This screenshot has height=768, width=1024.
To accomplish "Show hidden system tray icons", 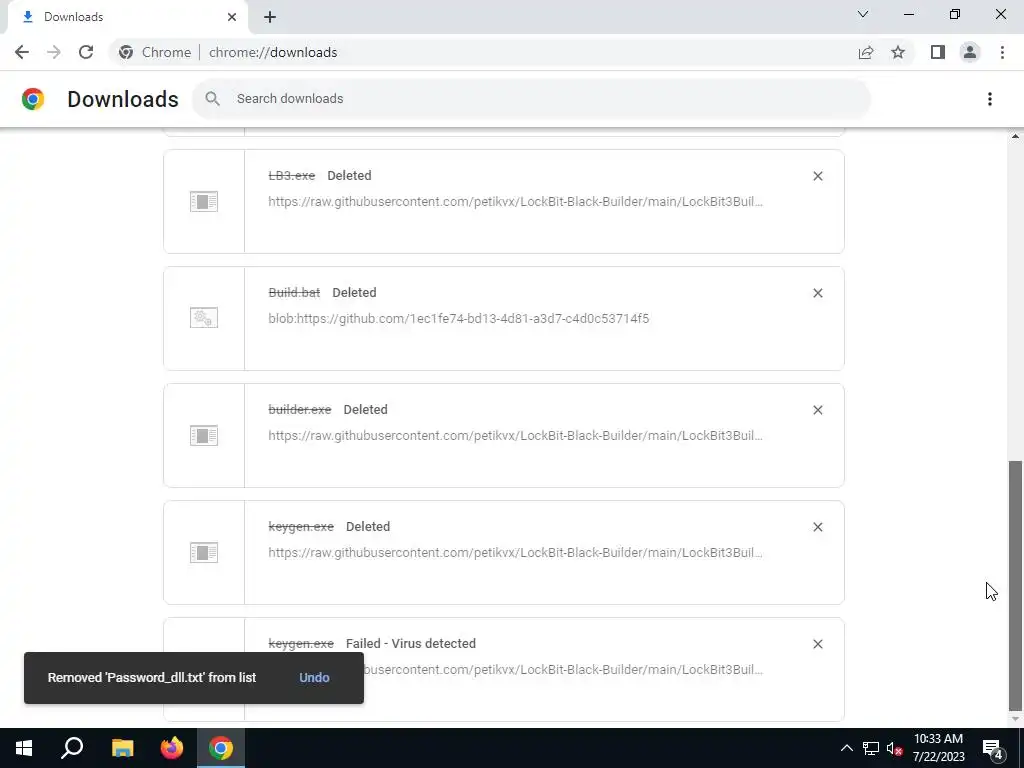I will 846,748.
